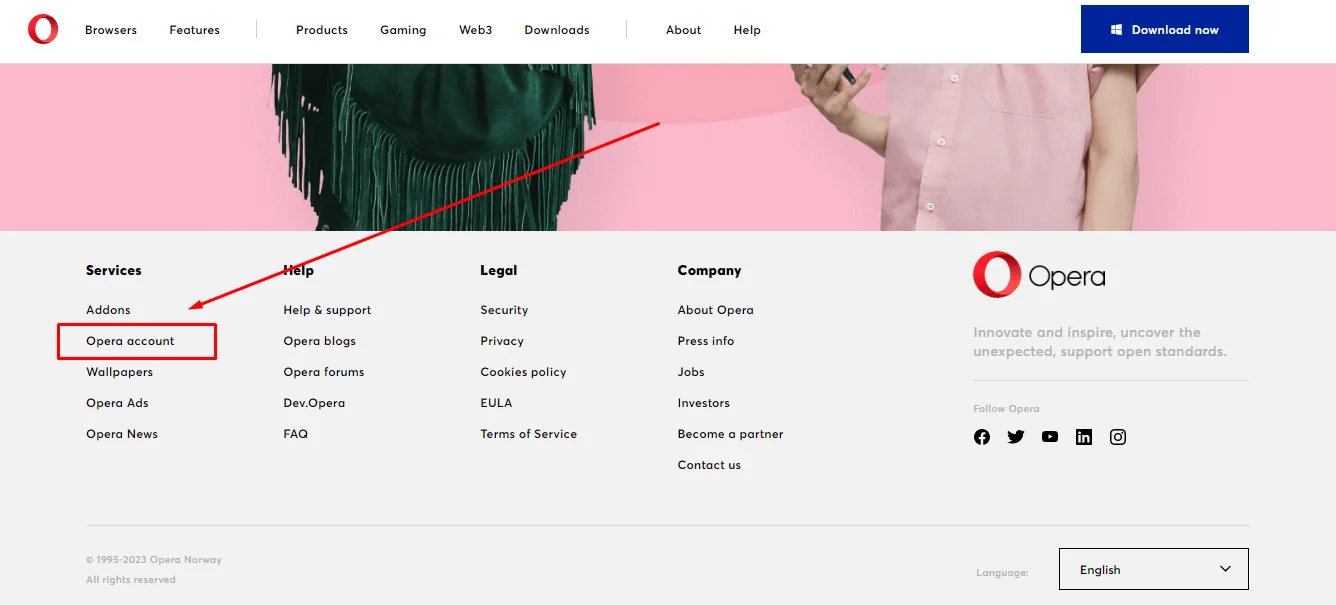The image size is (1336, 605).
Task: Click the Opera logo in the top navigation
Action: 42,29
